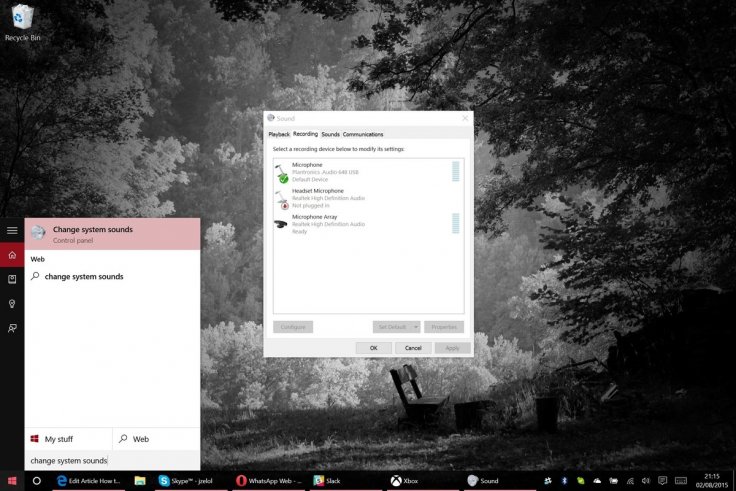Screen dimensions: 736x491
Task: Select the Cortana Home icon
Action: 12,255
